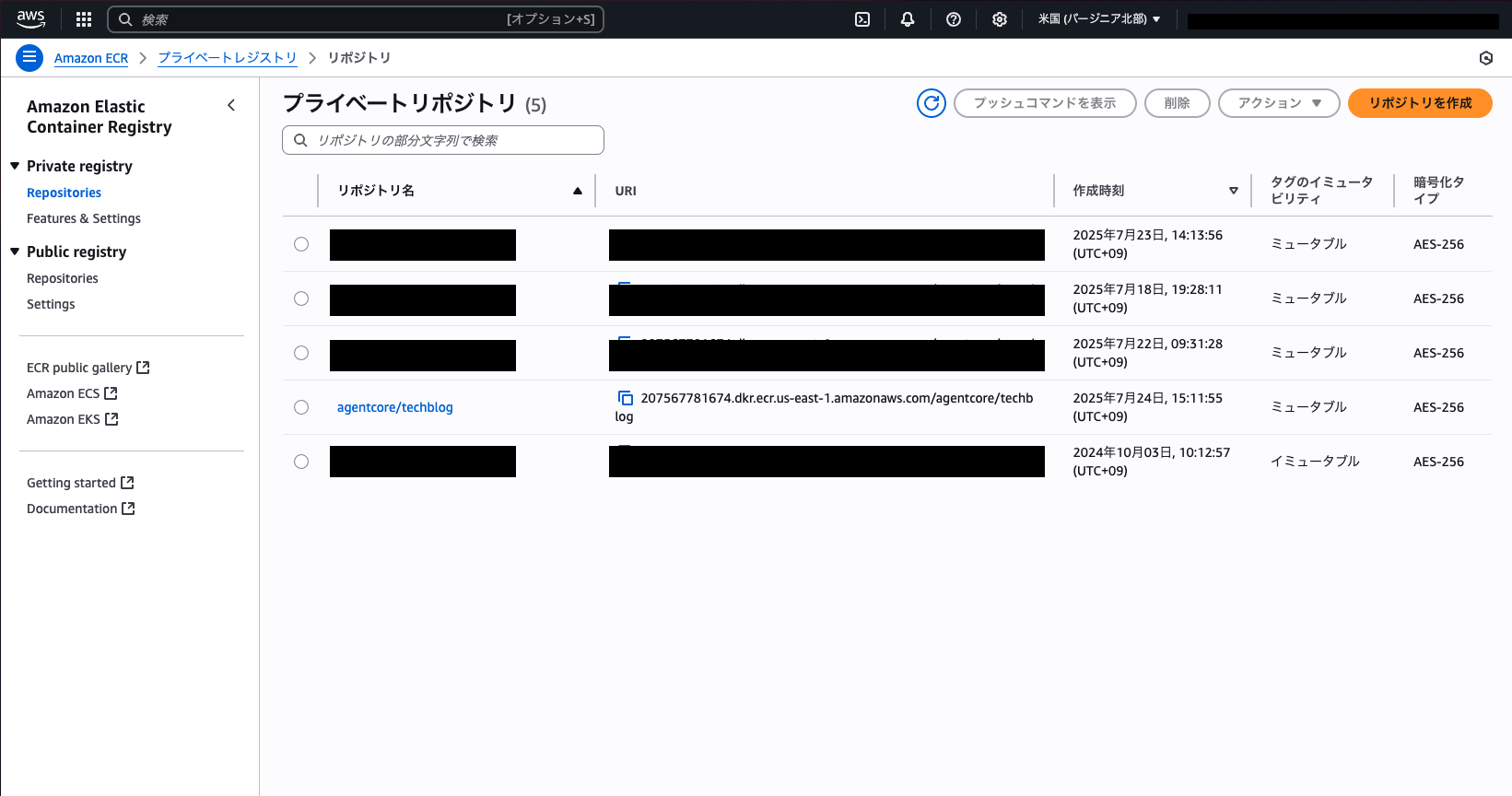The width and height of the screenshot is (1512, 796).
Task: Click the magnifier icon in repository filter
Action: click(300, 140)
